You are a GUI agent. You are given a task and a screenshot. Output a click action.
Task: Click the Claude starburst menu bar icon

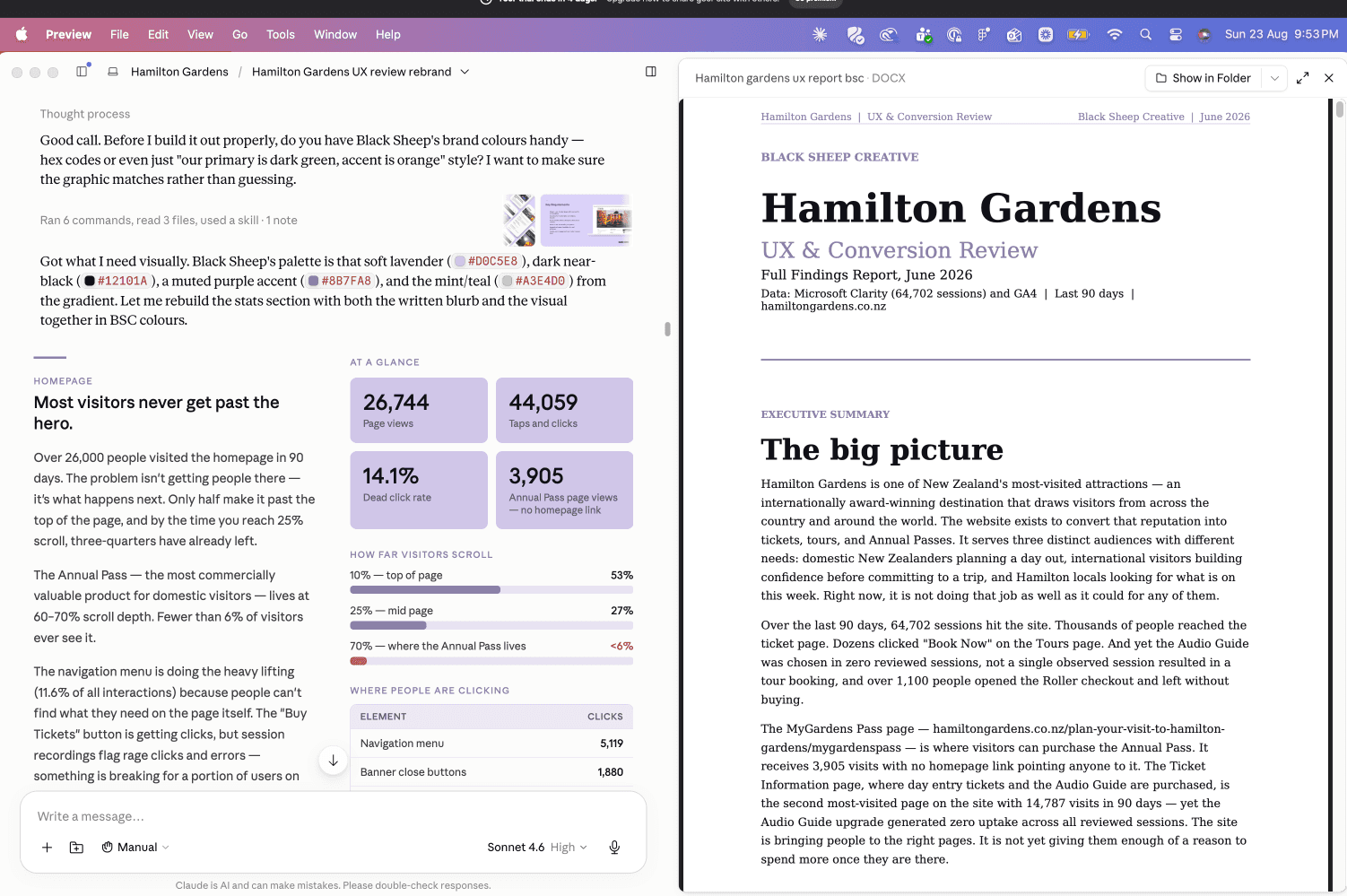pos(820,34)
